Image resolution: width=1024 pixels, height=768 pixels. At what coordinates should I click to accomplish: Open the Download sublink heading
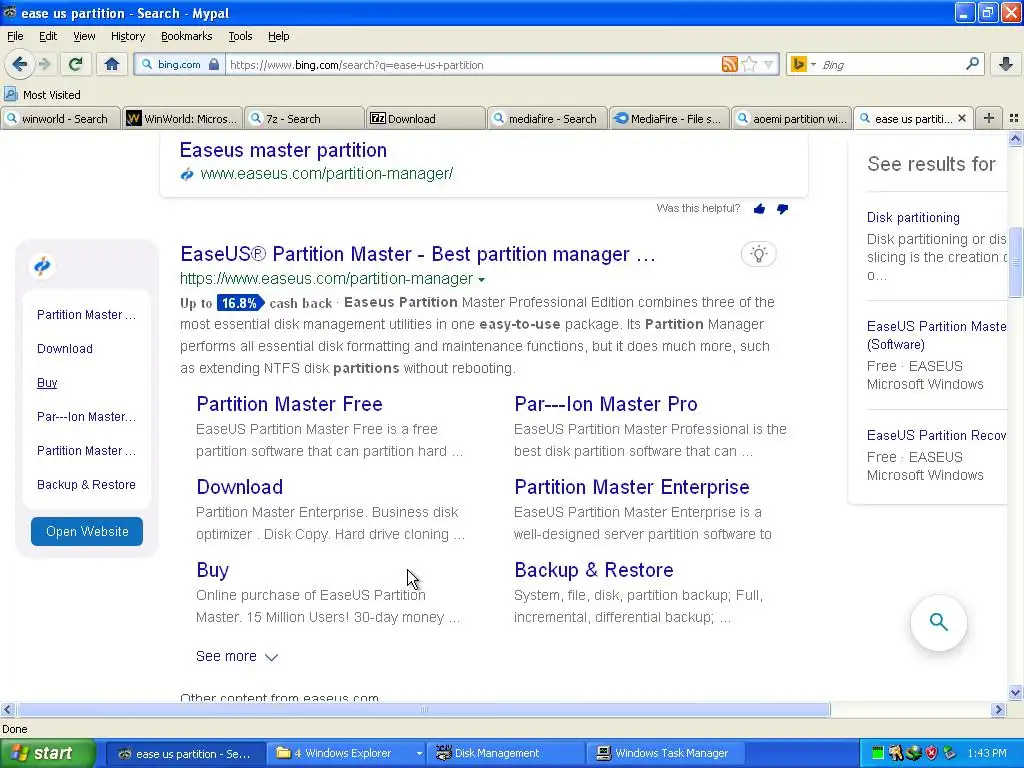click(x=239, y=487)
